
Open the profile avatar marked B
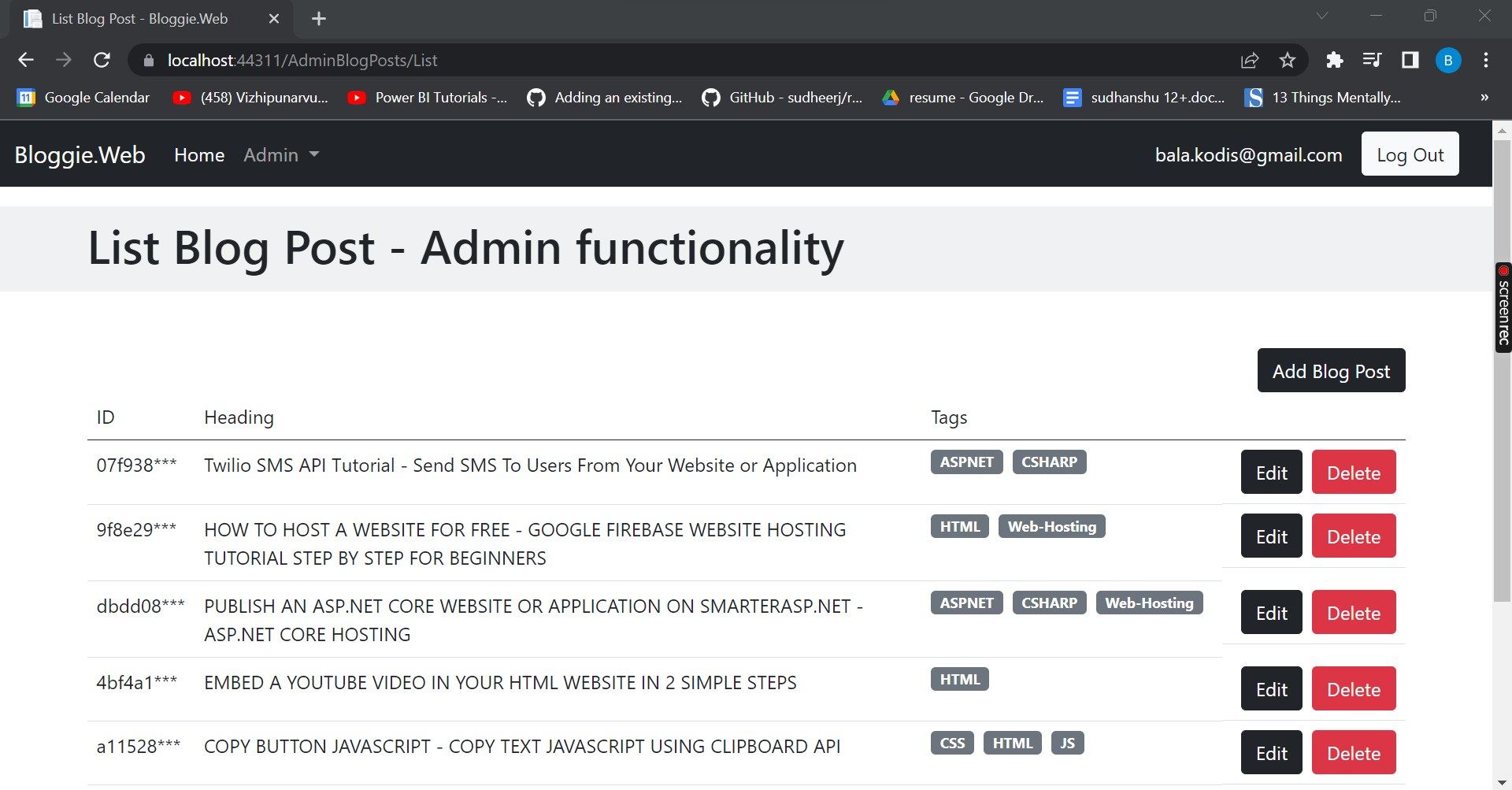(1448, 60)
